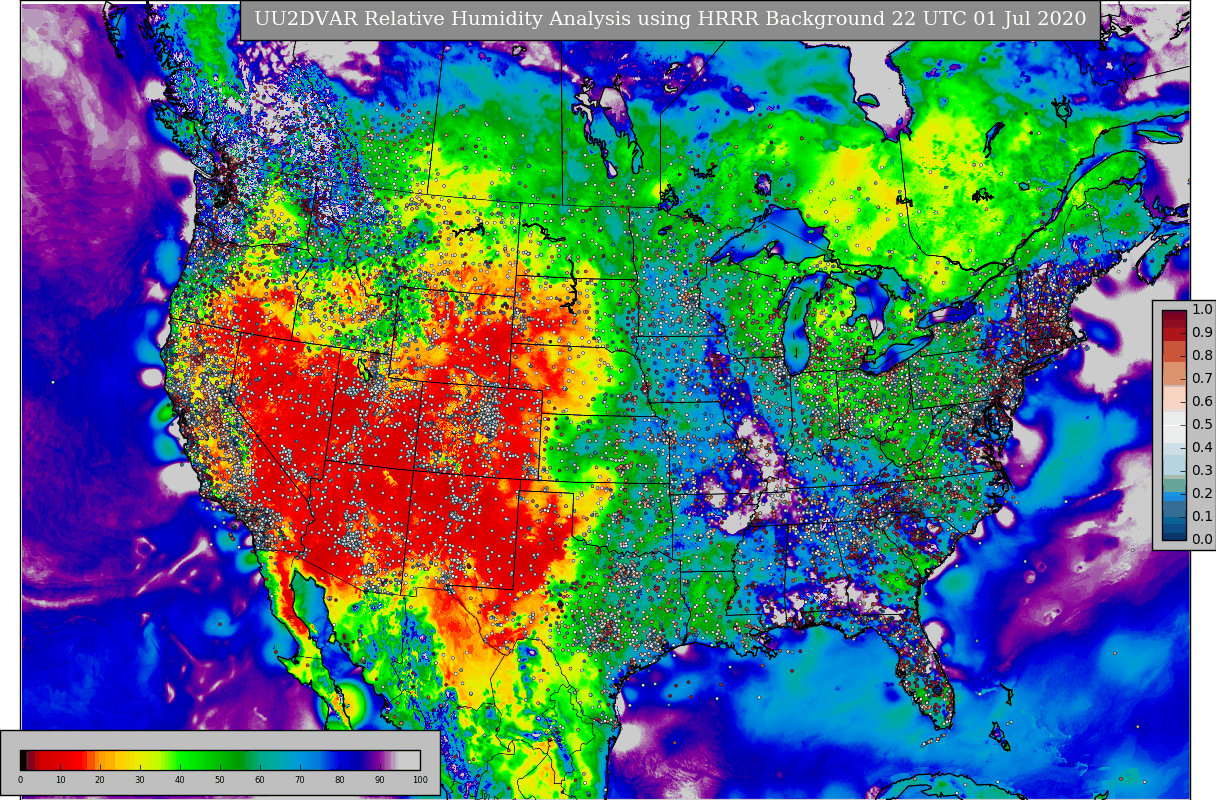Viewport: 1216px width, 800px height.
Task: Click the 0.2 label on the vertical colorbar
Action: (1202, 493)
